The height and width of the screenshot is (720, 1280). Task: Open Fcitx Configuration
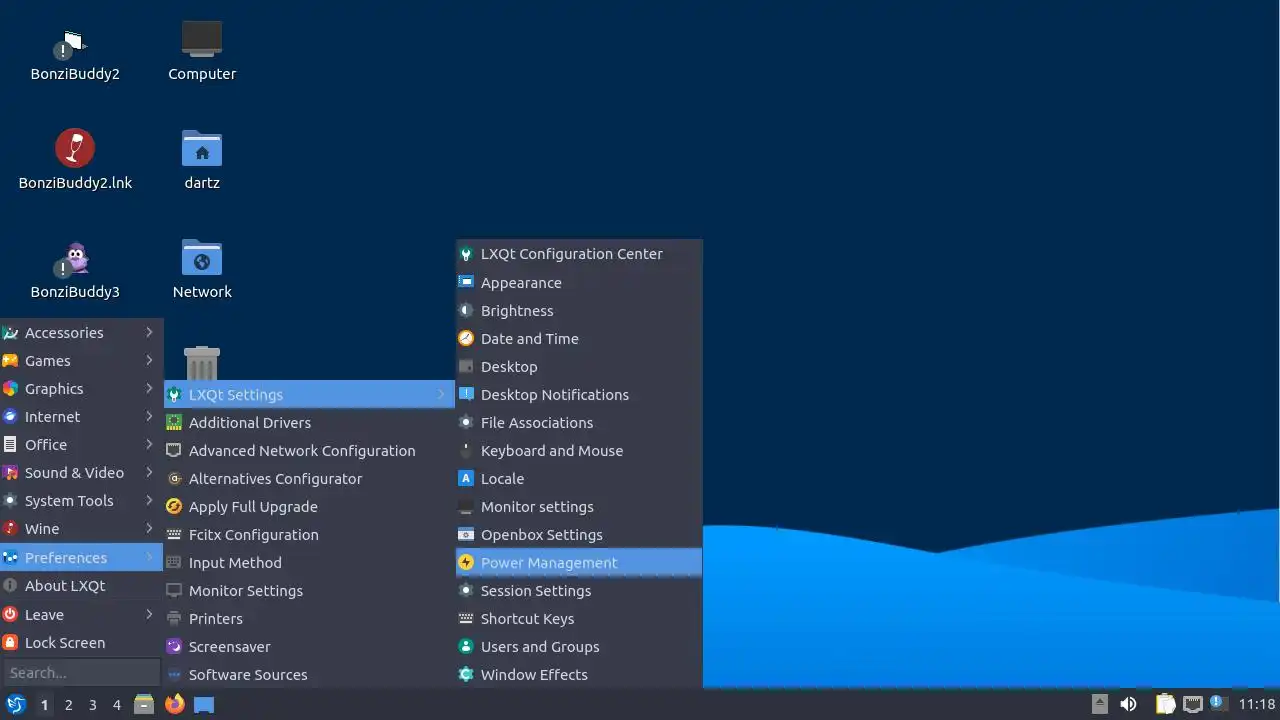(x=309, y=534)
